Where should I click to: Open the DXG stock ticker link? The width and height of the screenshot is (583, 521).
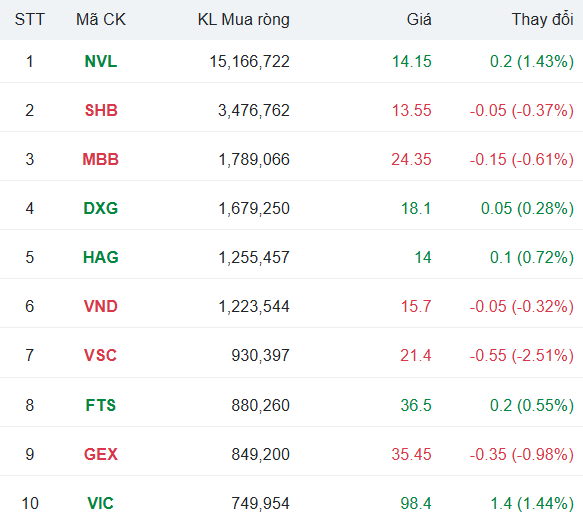coord(101,208)
